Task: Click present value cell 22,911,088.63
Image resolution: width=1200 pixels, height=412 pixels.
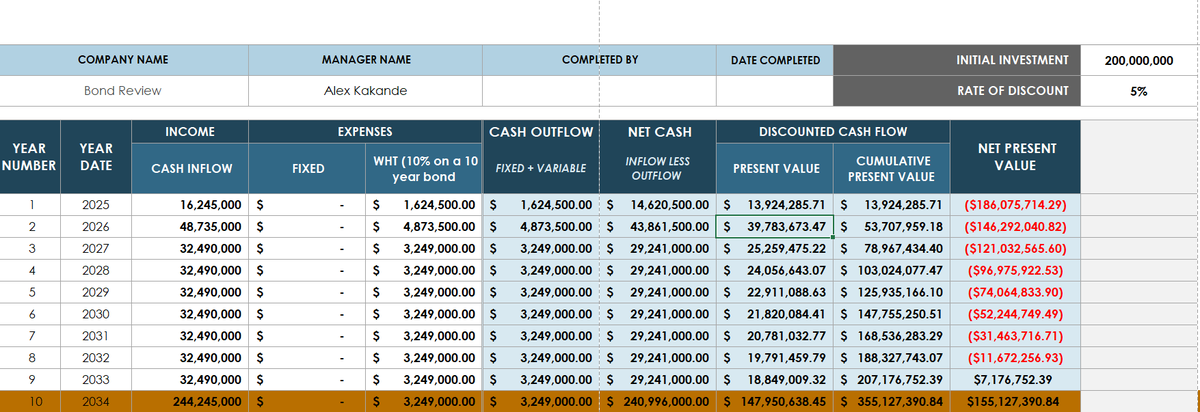Action: pos(775,292)
